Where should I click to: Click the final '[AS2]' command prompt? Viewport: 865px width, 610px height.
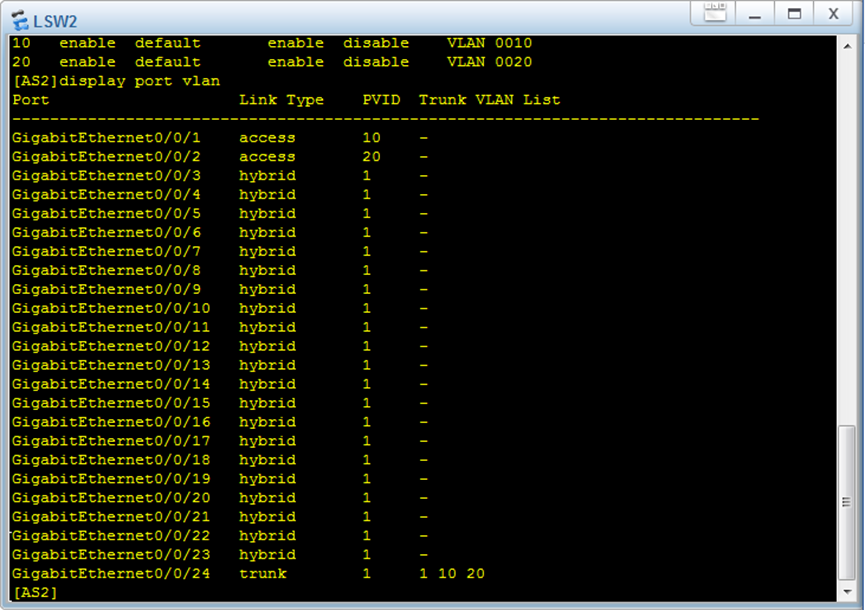(x=35, y=593)
